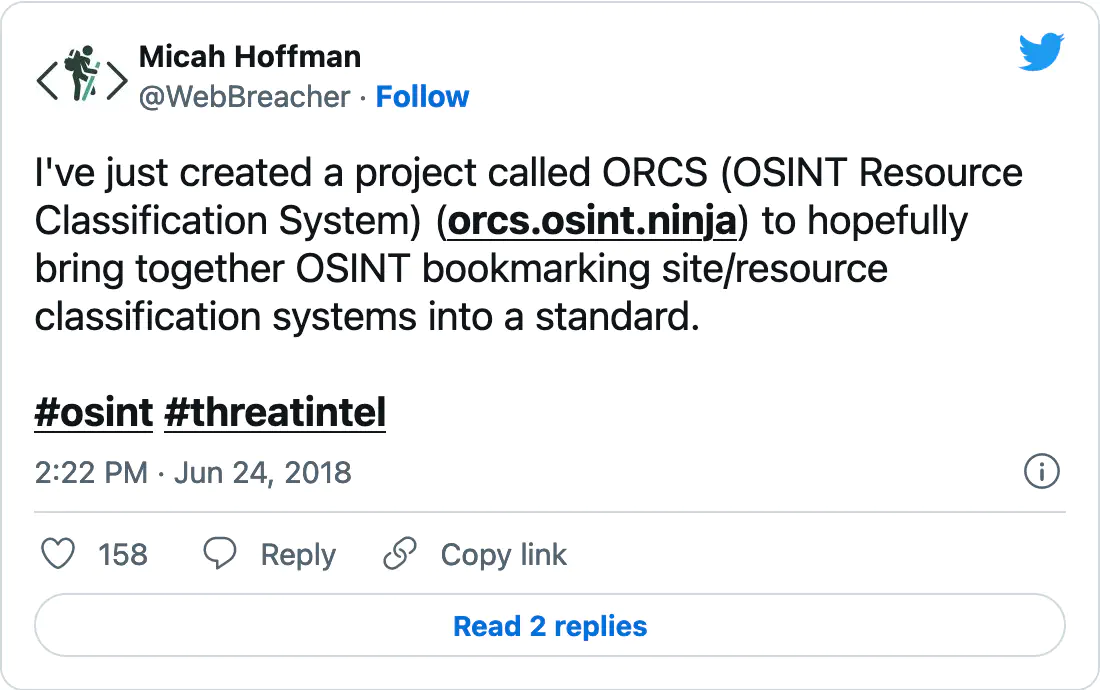Viewport: 1100px width, 690px height.
Task: Select the #threatintel hashtag
Action: coord(275,412)
